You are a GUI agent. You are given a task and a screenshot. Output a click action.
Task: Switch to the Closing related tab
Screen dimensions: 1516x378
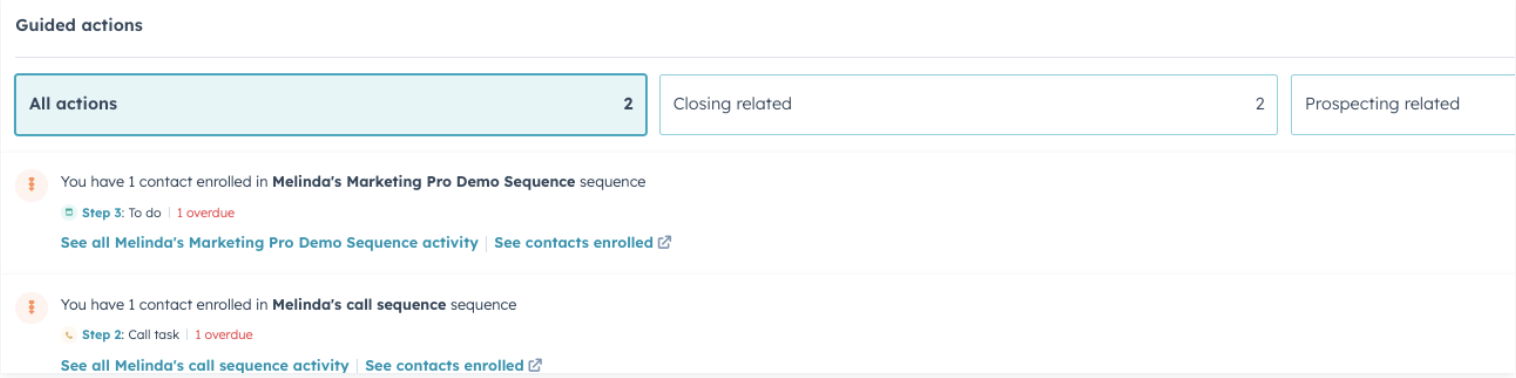tap(968, 104)
